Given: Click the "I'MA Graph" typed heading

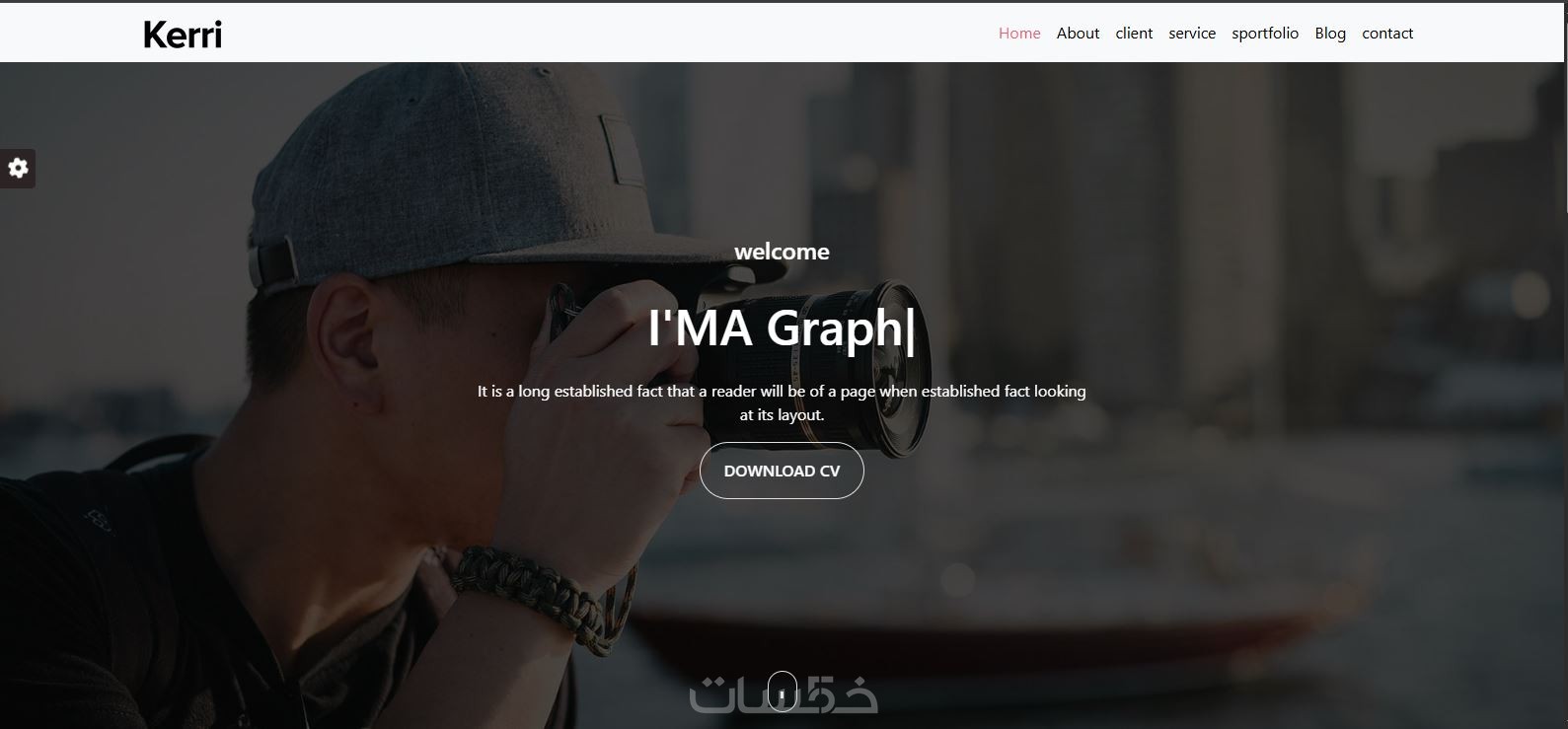Looking at the screenshot, I should (782, 328).
